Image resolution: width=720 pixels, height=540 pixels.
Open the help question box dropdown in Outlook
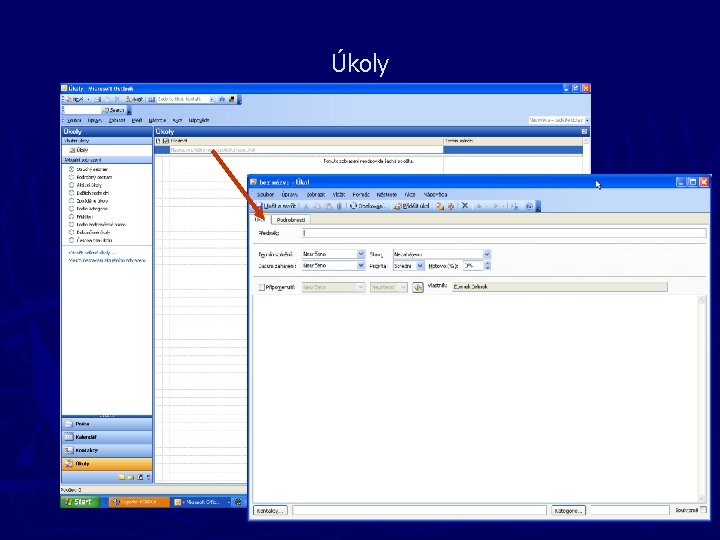pos(587,120)
